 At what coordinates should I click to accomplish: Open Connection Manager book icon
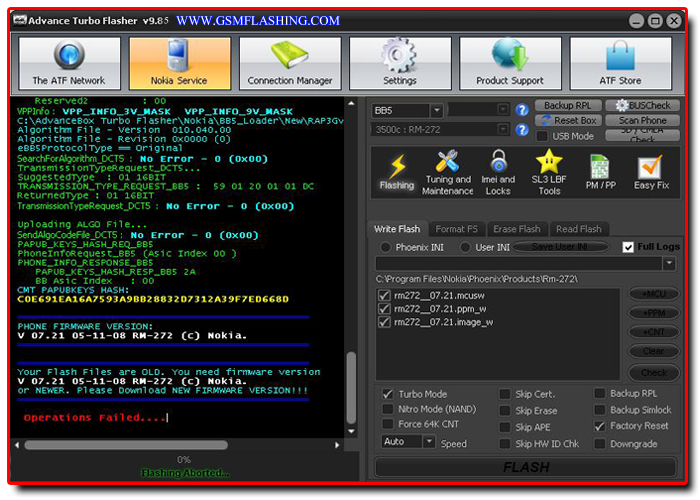290,63
